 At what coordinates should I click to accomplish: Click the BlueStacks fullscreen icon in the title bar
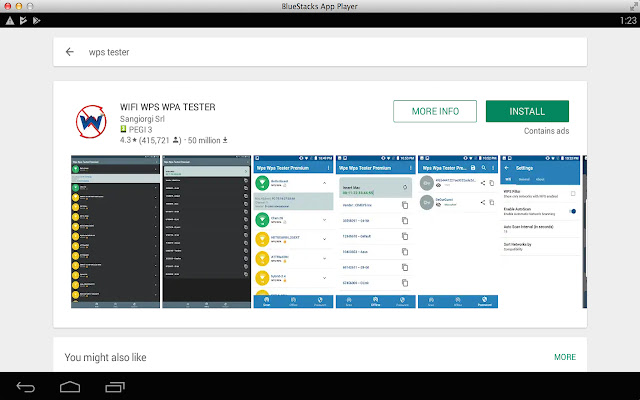pyautogui.click(x=633, y=6)
